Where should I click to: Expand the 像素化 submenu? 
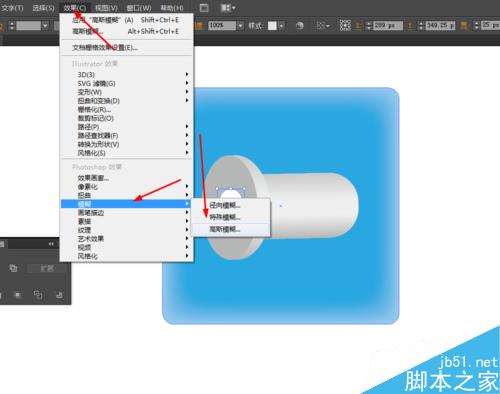coord(126,187)
